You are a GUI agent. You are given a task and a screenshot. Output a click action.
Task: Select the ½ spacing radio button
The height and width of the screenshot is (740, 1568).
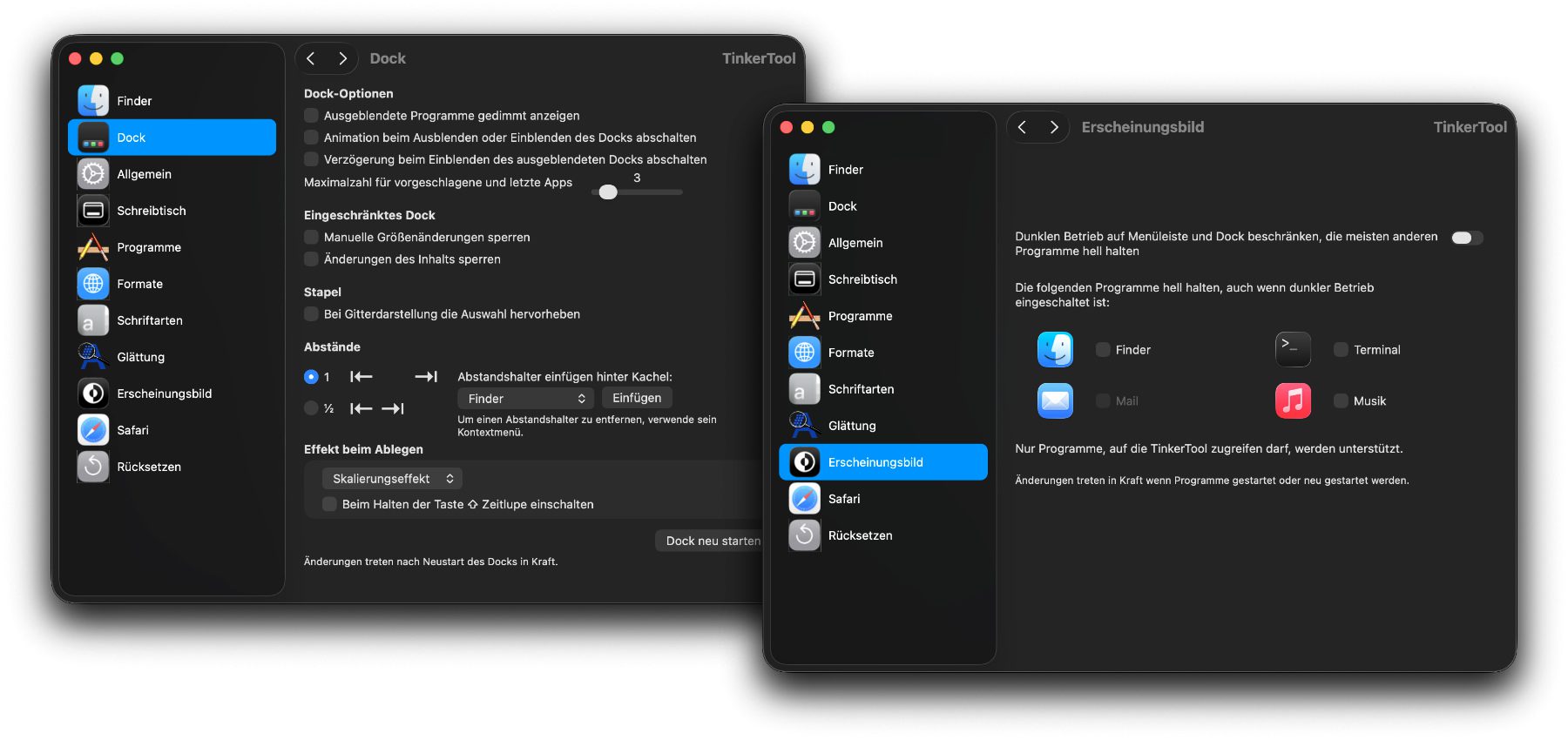coord(311,408)
